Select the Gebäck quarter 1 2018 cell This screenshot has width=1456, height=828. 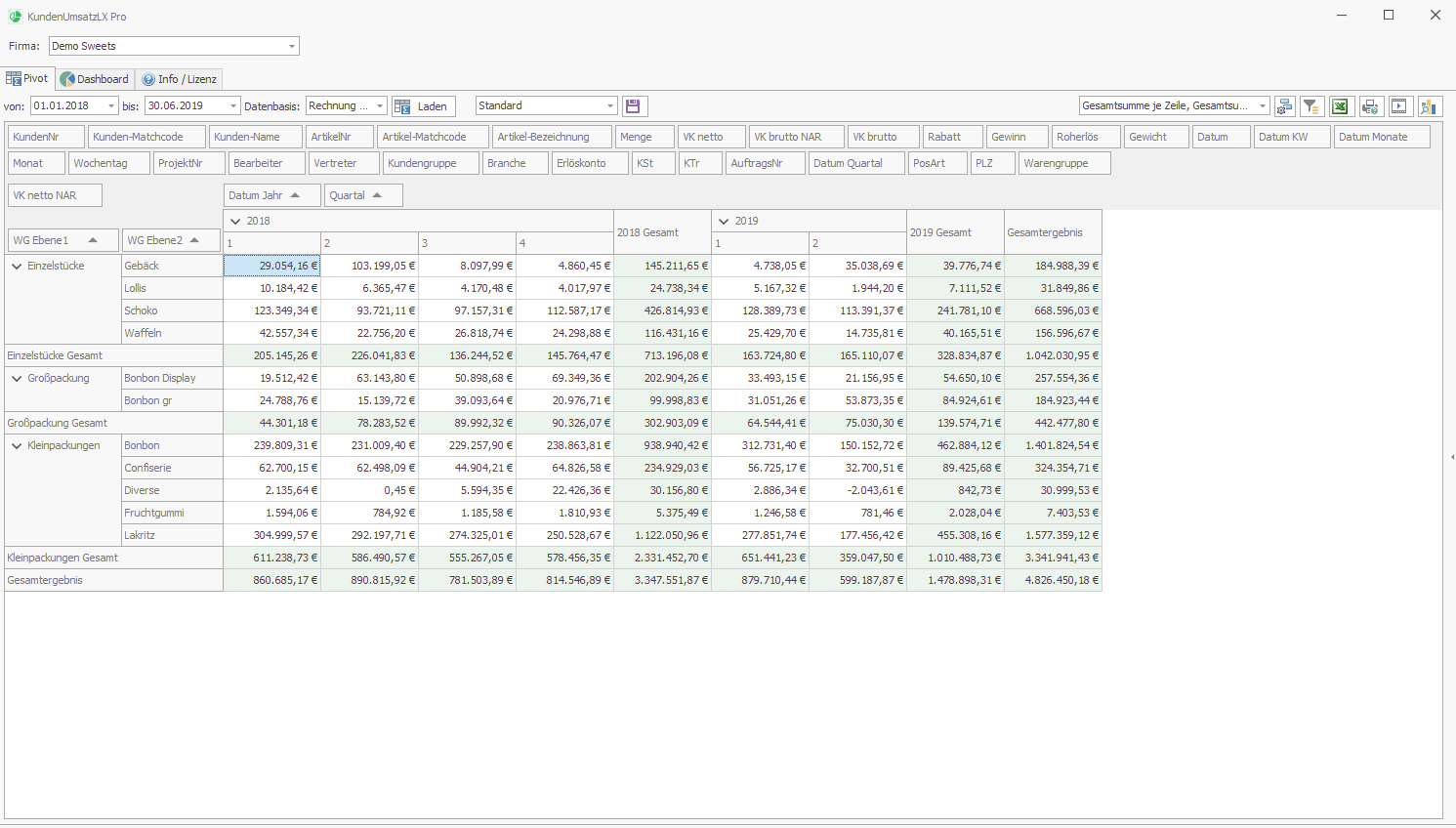(272, 266)
